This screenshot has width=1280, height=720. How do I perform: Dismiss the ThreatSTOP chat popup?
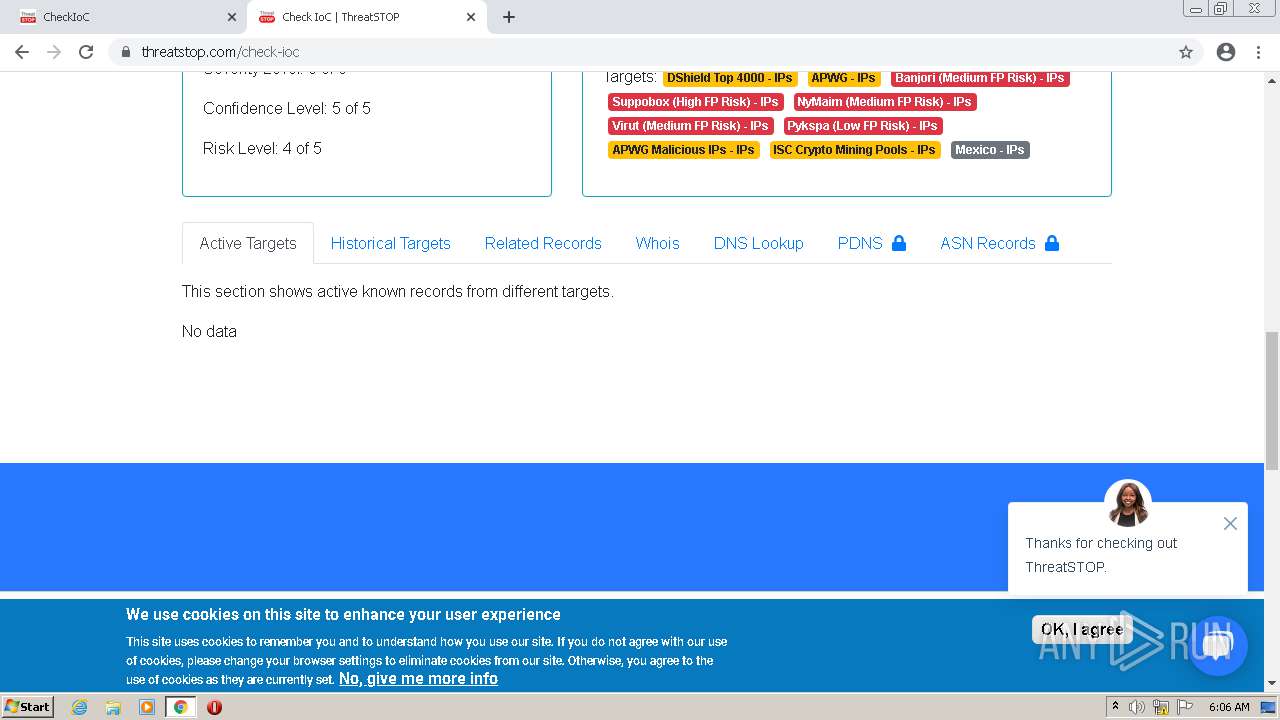(x=1230, y=523)
